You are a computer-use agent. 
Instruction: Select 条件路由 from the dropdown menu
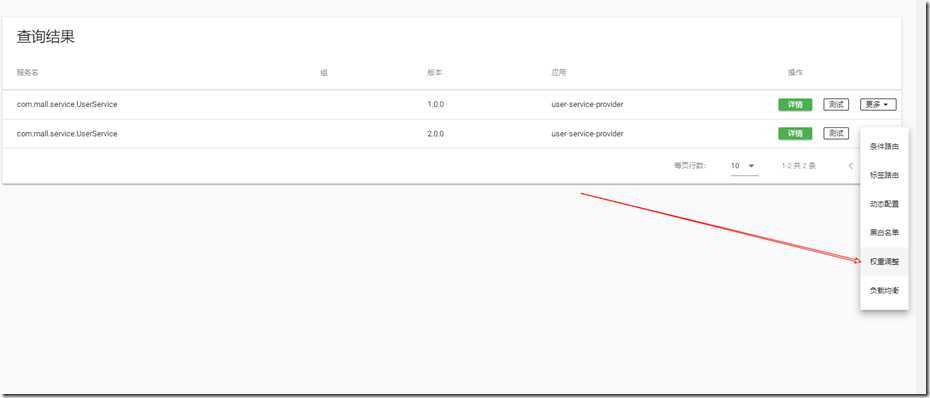click(884, 147)
